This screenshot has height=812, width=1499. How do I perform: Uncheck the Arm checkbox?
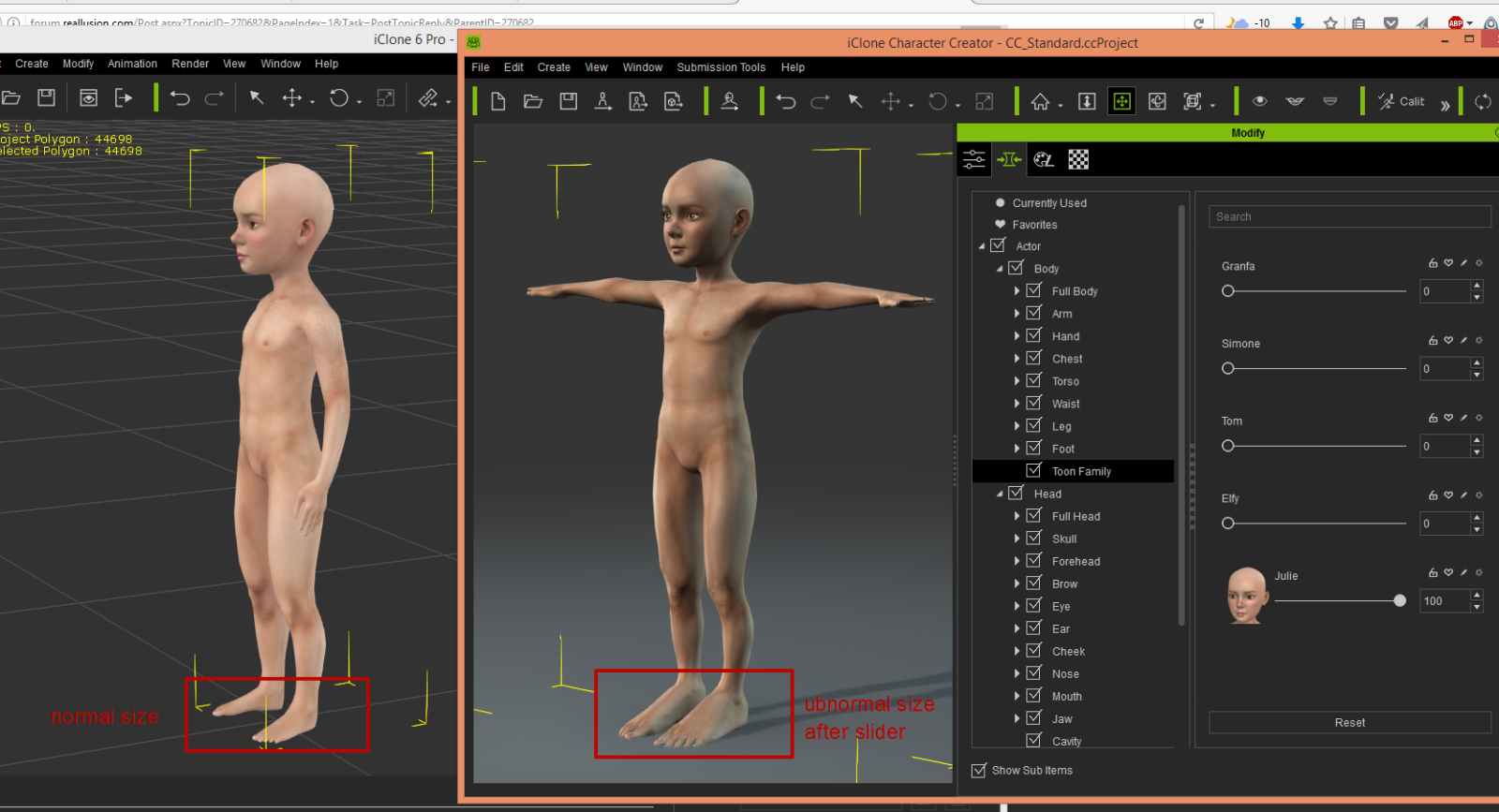click(1034, 313)
